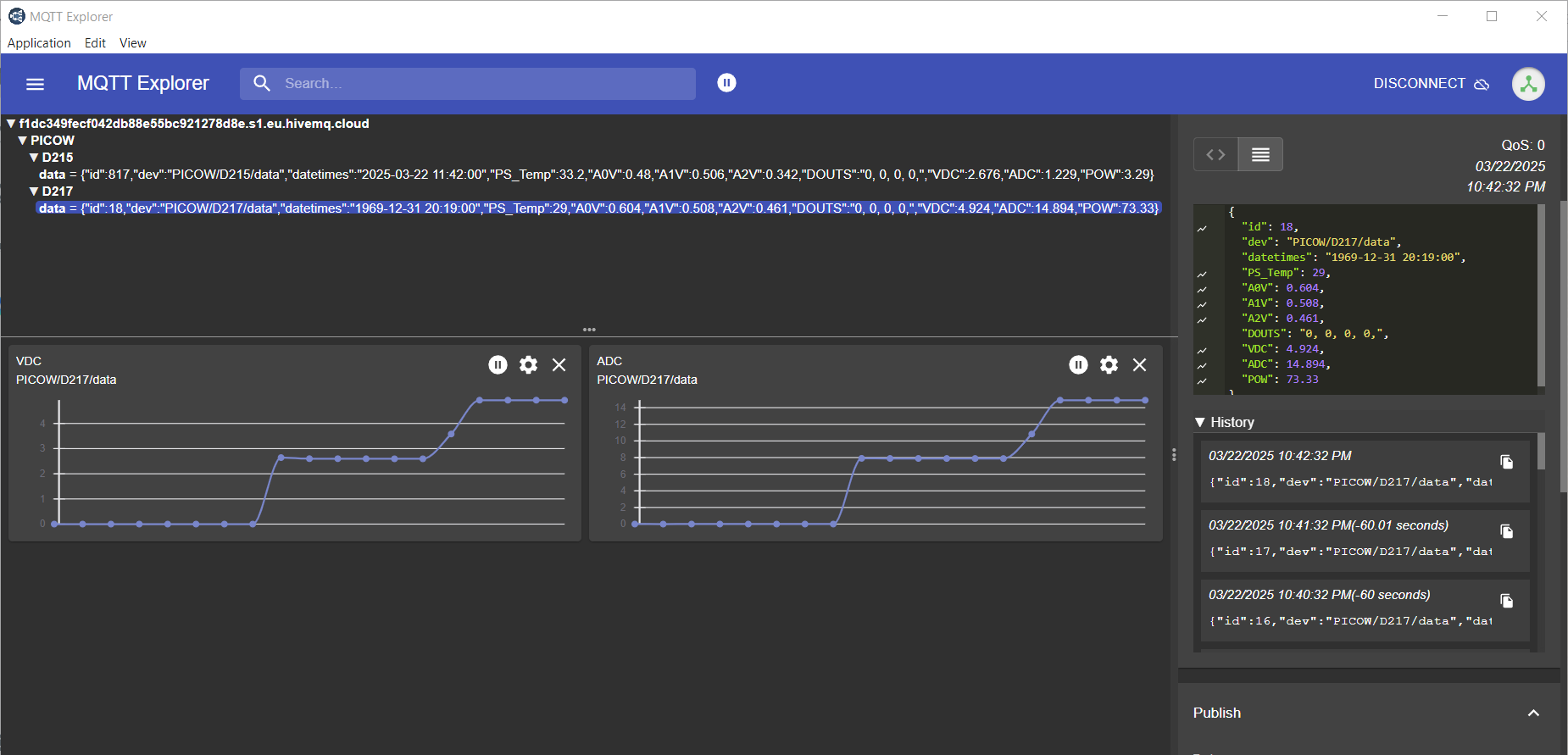Click the disconnect cloud icon
Screen dimensions: 1568x755
1482,84
